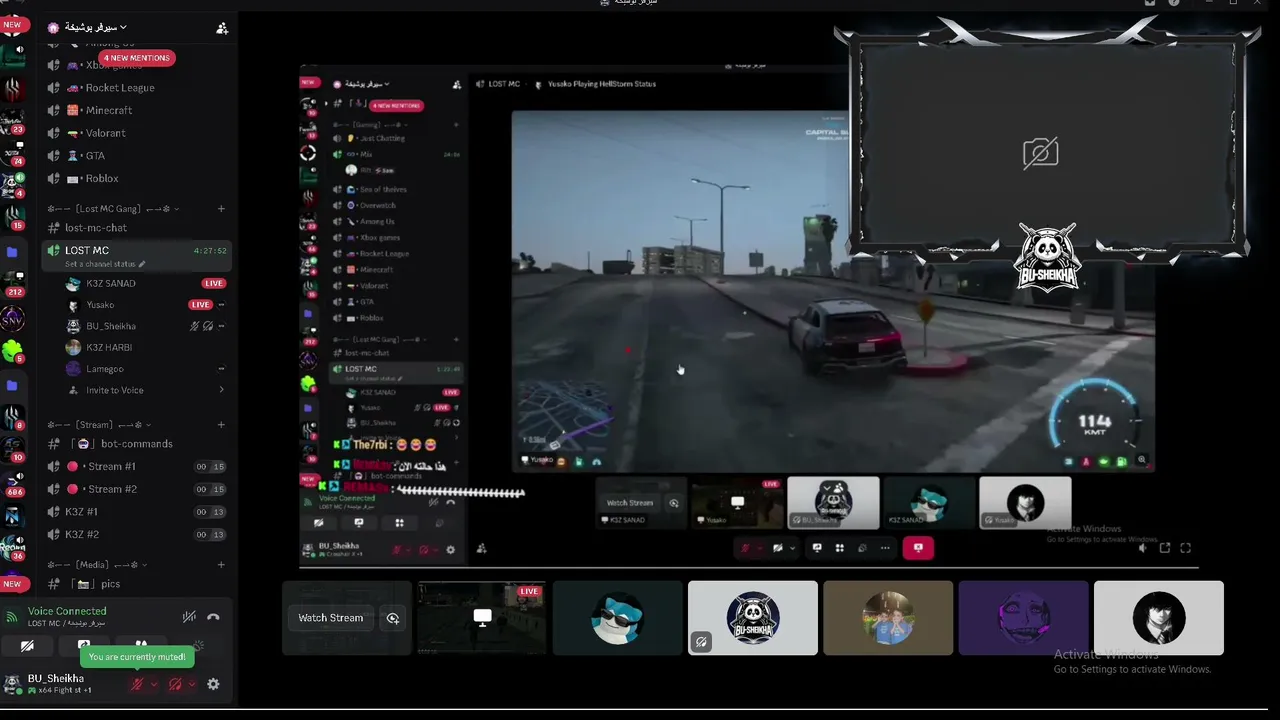Open the server icon with 212 badge
The height and width of the screenshot is (720, 1280).
click(13, 283)
